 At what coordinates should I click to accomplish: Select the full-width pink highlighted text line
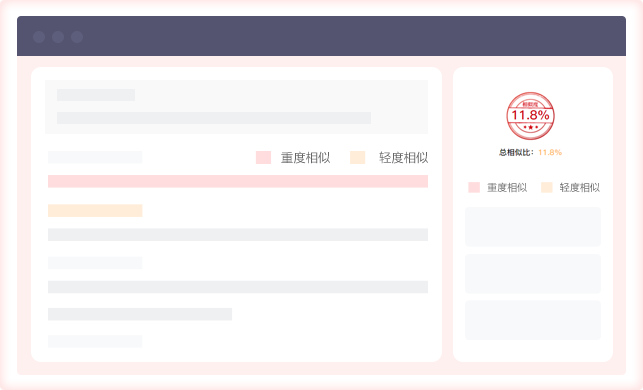click(x=238, y=181)
